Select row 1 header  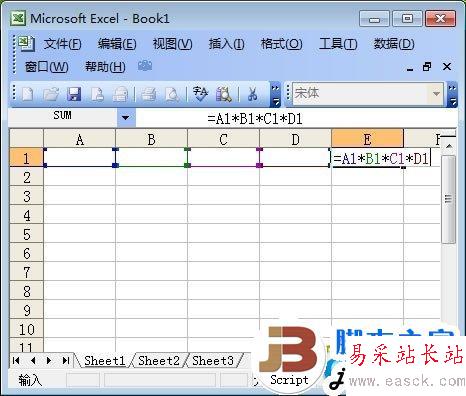click(x=26, y=158)
